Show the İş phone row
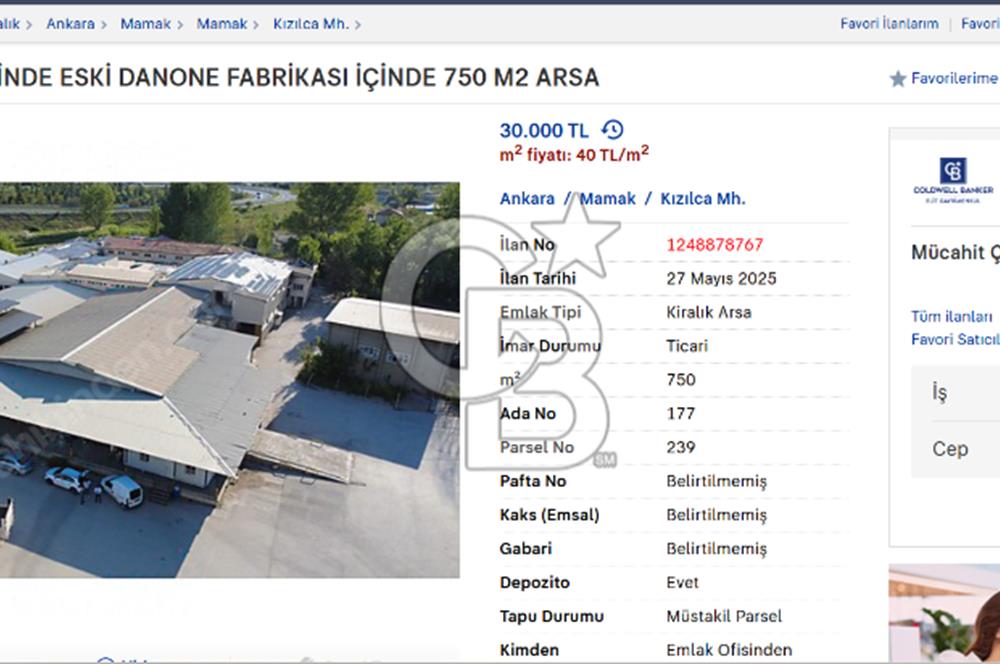 pos(955,393)
